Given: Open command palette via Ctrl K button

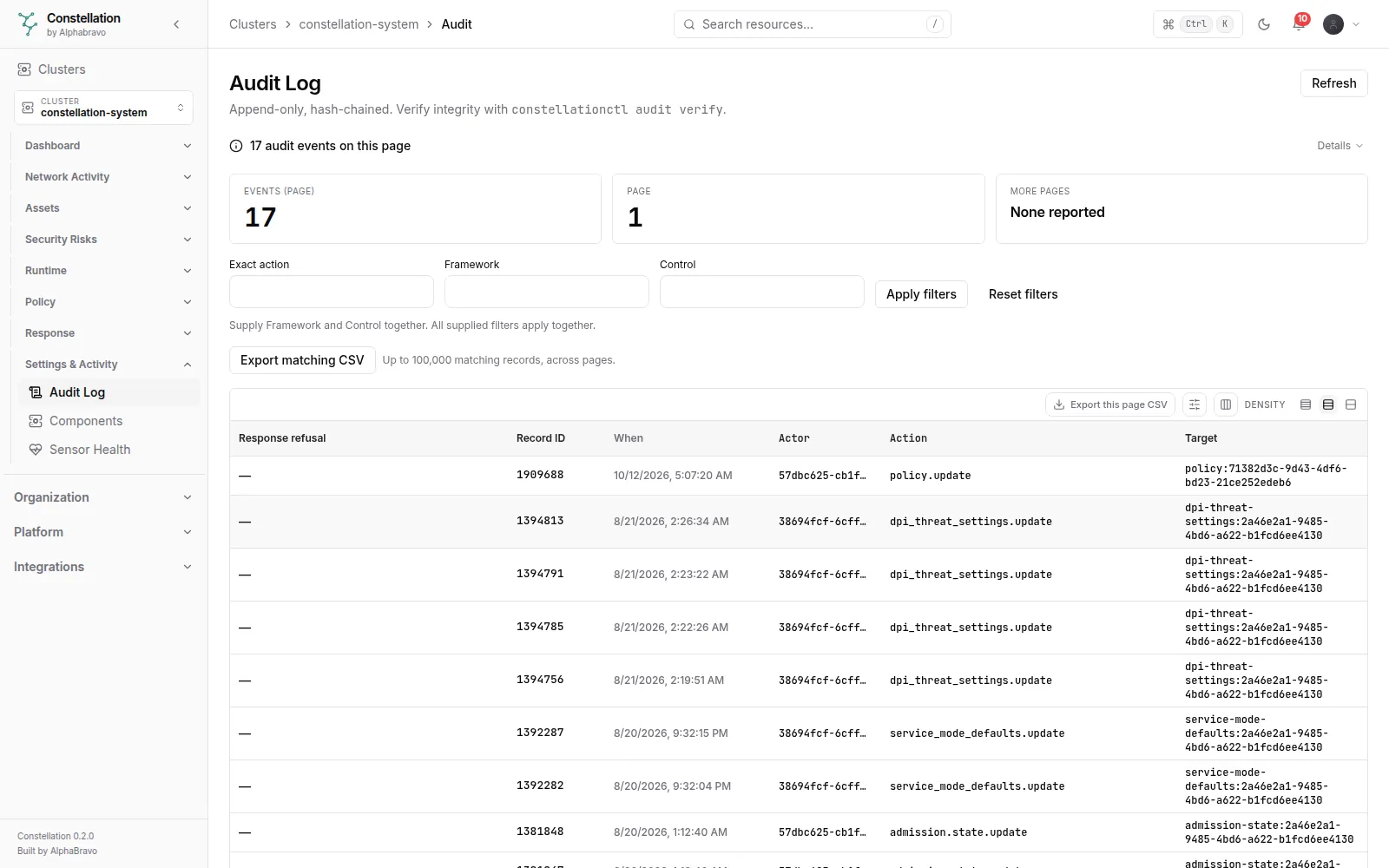Looking at the screenshot, I should pyautogui.click(x=1198, y=24).
